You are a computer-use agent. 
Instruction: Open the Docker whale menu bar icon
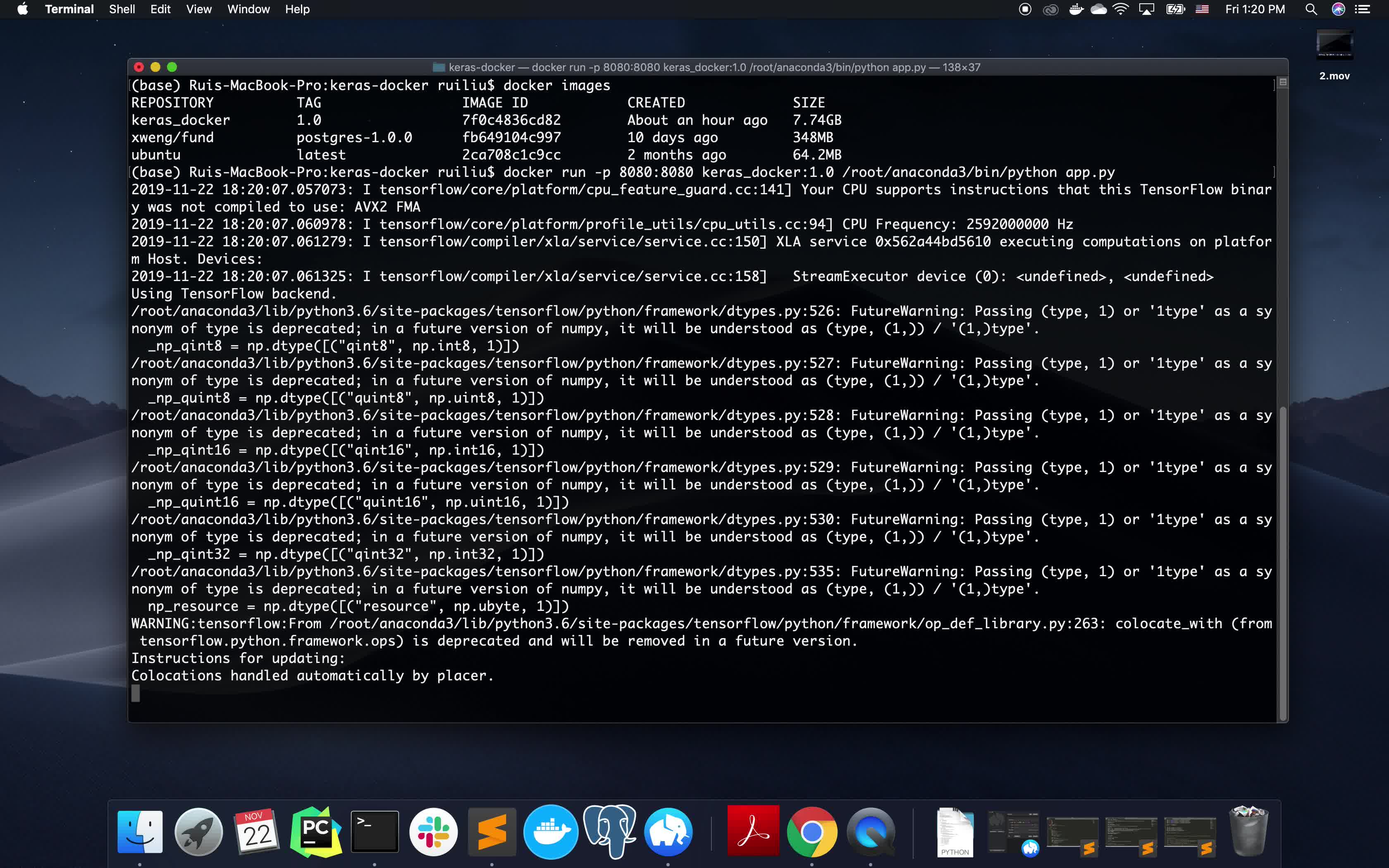pyautogui.click(x=1076, y=9)
